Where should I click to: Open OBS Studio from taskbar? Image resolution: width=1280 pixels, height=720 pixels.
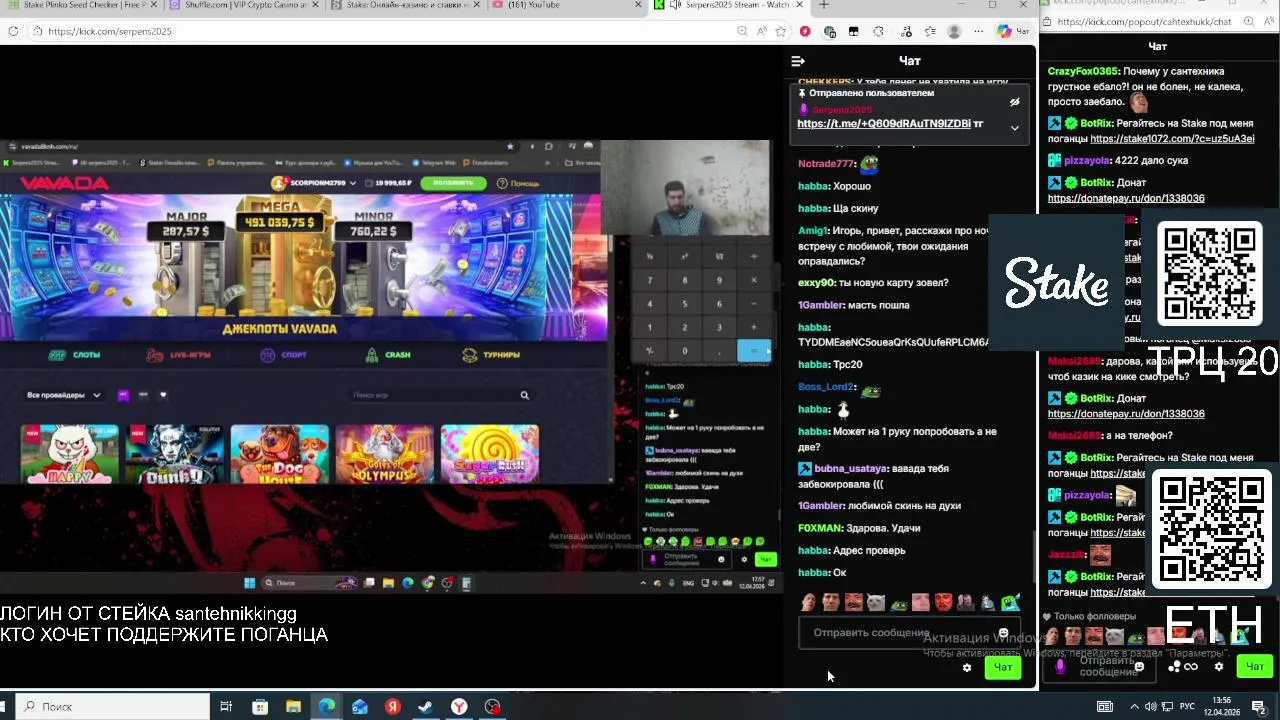tap(492, 707)
